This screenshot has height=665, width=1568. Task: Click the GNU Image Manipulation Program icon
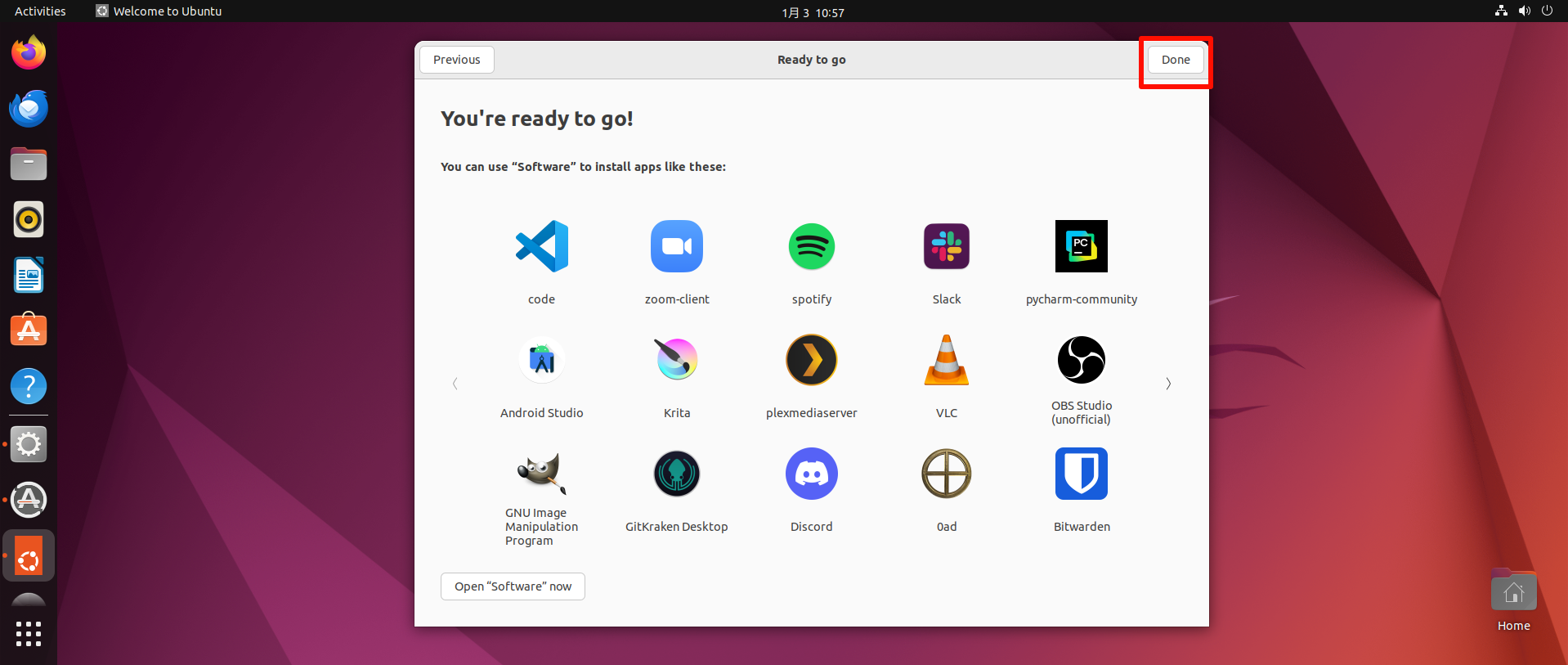pos(541,474)
